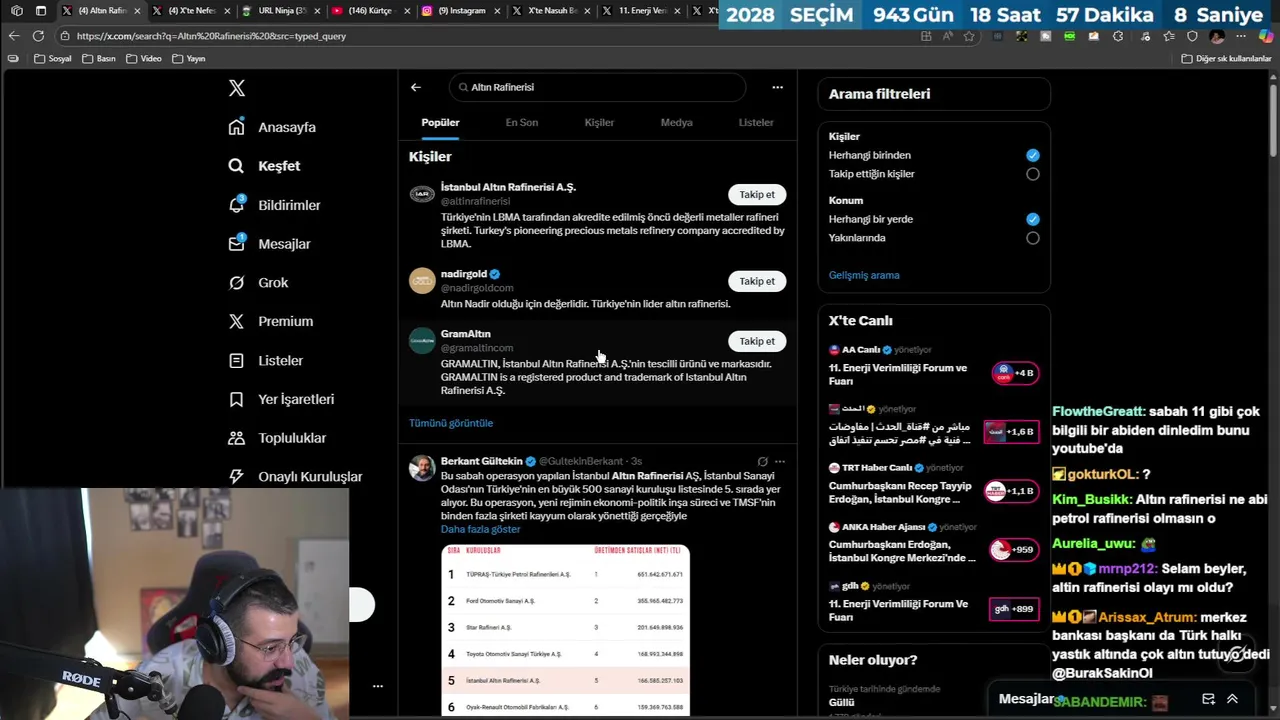Expand post text with 'Daha fazla göster'
This screenshot has width=1280, height=720.
(x=480, y=529)
